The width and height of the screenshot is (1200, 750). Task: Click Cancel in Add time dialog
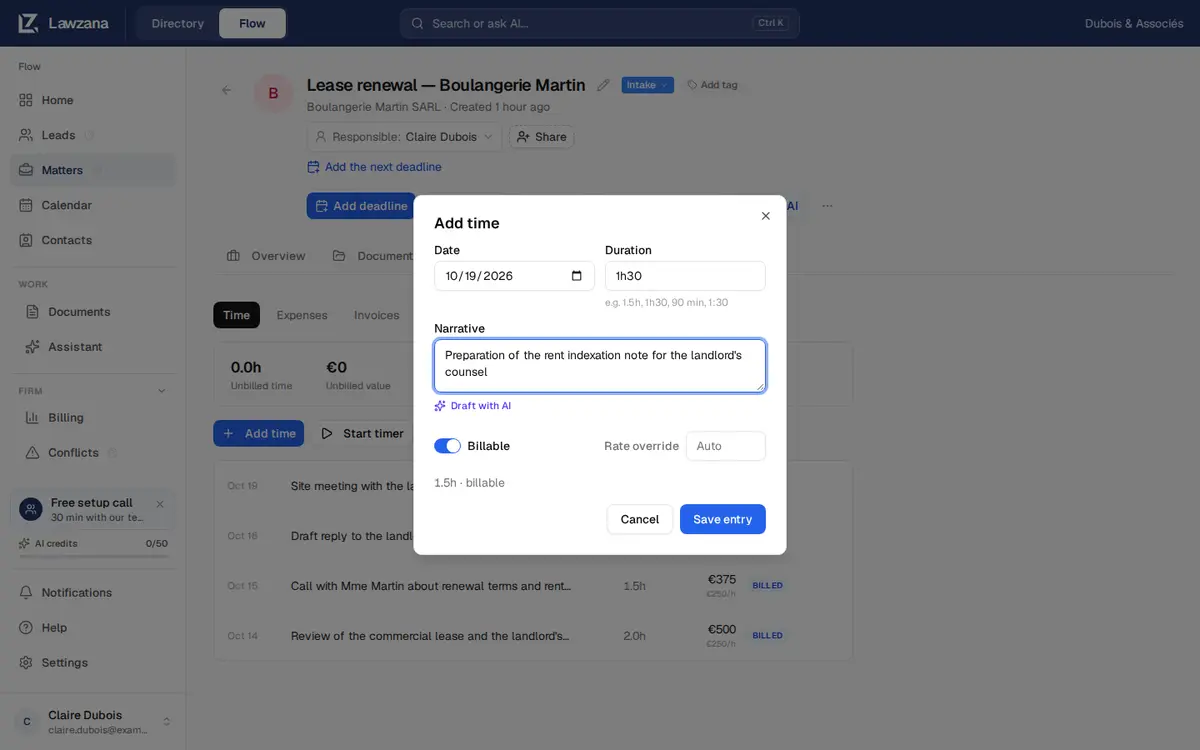[x=640, y=519]
